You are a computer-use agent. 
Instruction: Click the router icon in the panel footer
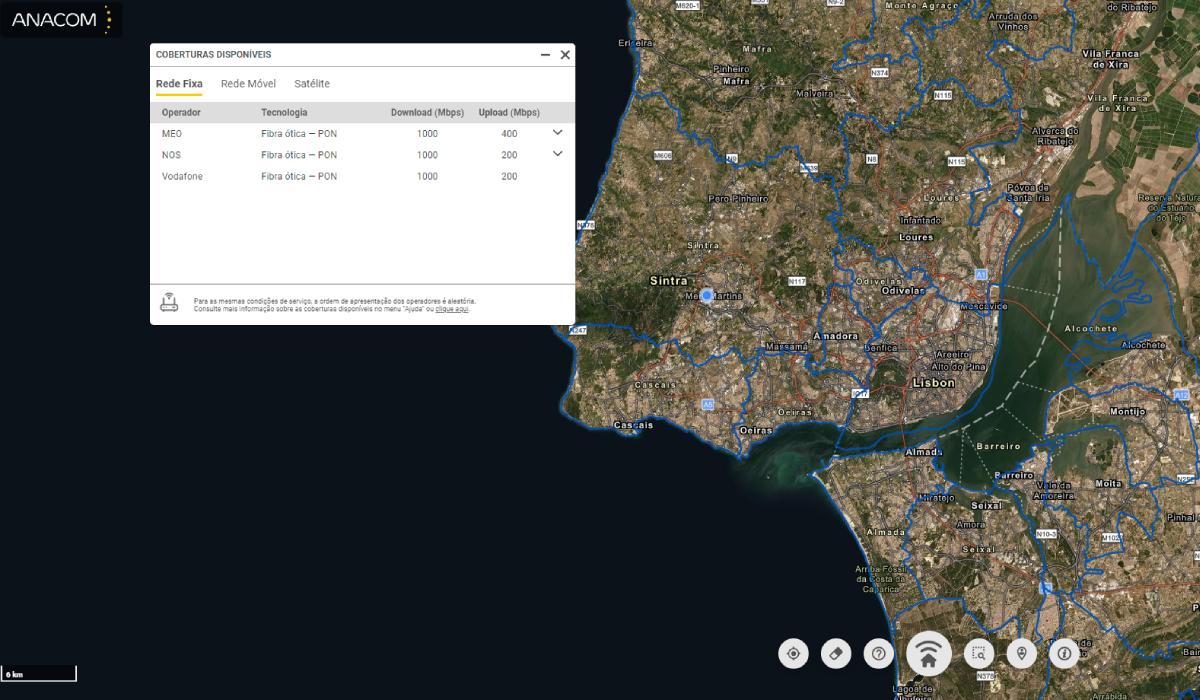[x=169, y=303]
